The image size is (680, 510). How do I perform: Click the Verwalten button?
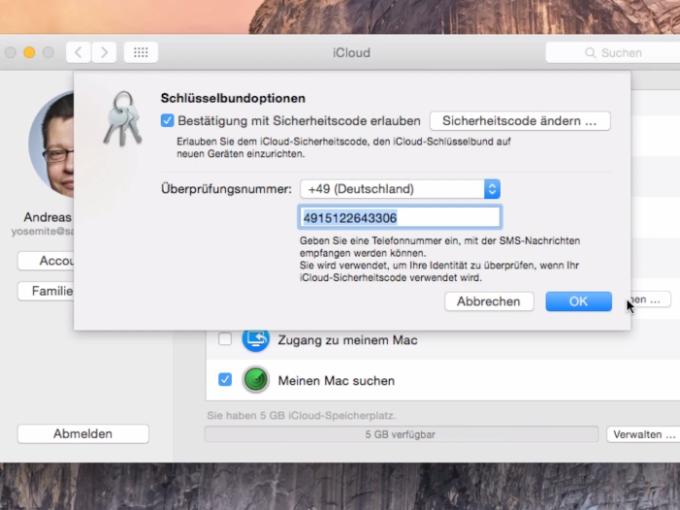643,435
